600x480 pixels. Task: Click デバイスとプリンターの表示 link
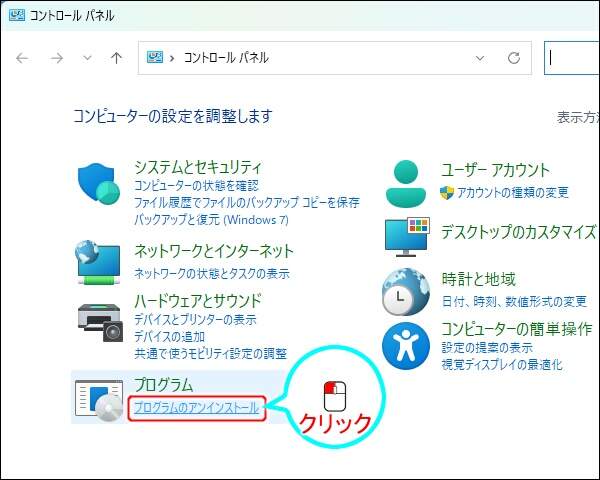pyautogui.click(x=195, y=320)
